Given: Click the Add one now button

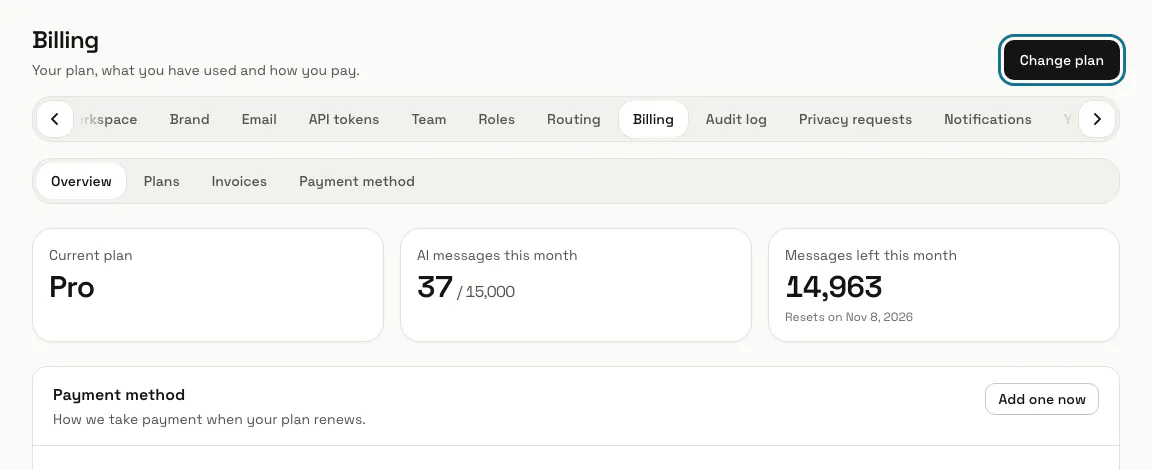Looking at the screenshot, I should pos(1041,399).
